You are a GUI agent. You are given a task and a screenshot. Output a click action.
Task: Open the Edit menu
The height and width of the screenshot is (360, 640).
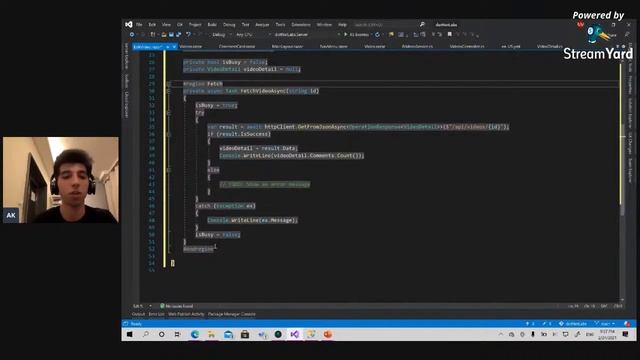tap(152, 24)
